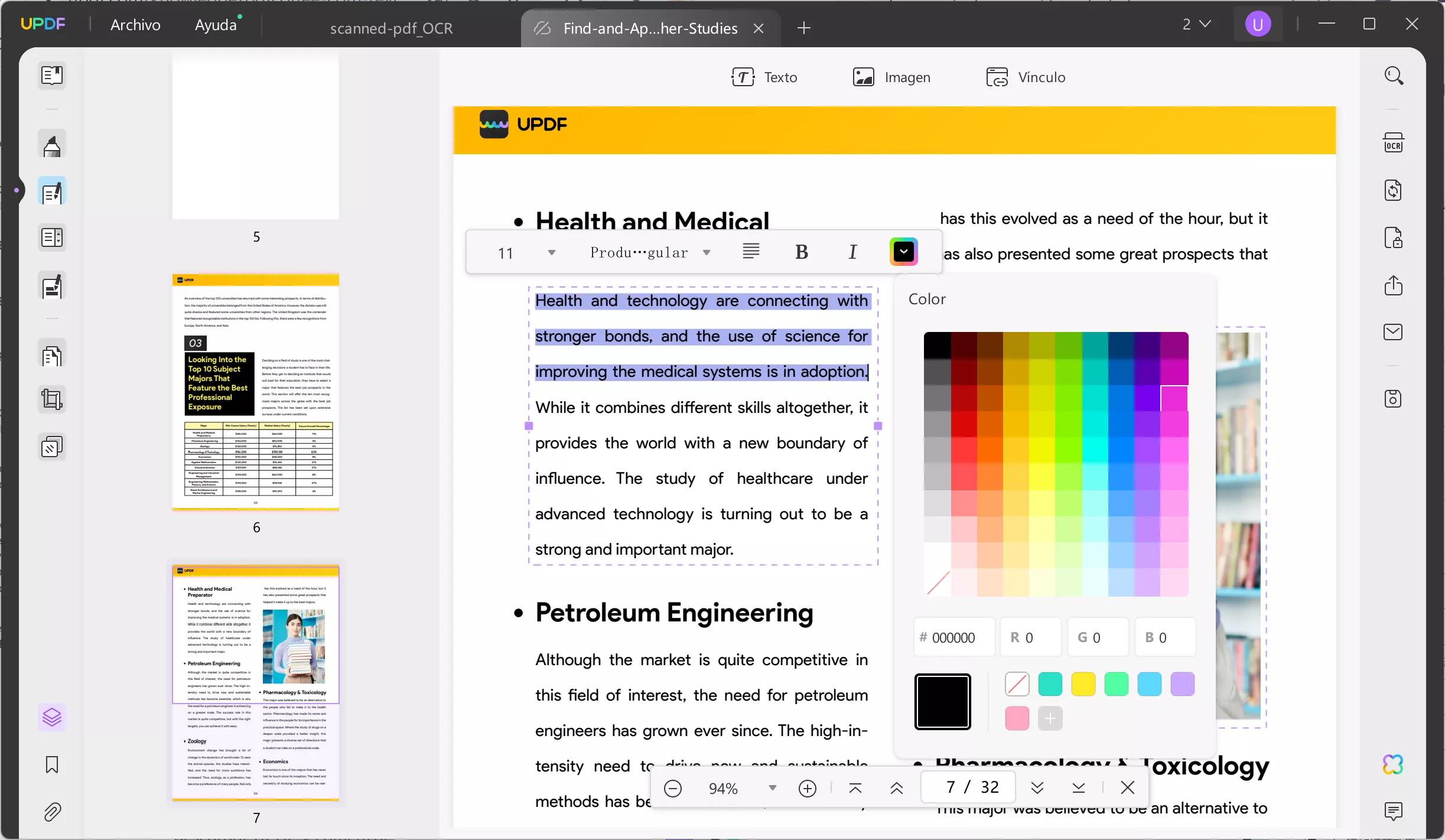Viewport: 1445px width, 840px height.
Task: Toggle Italic formatting
Action: pyautogui.click(x=852, y=252)
